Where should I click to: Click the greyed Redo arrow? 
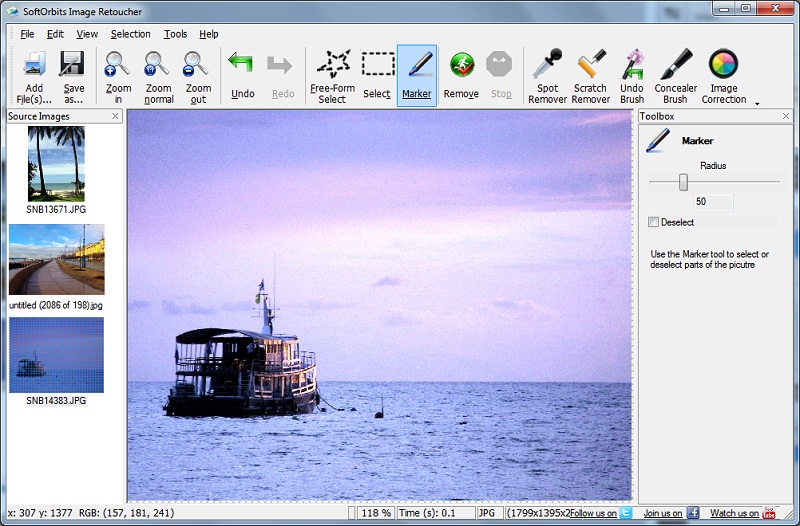[x=280, y=65]
